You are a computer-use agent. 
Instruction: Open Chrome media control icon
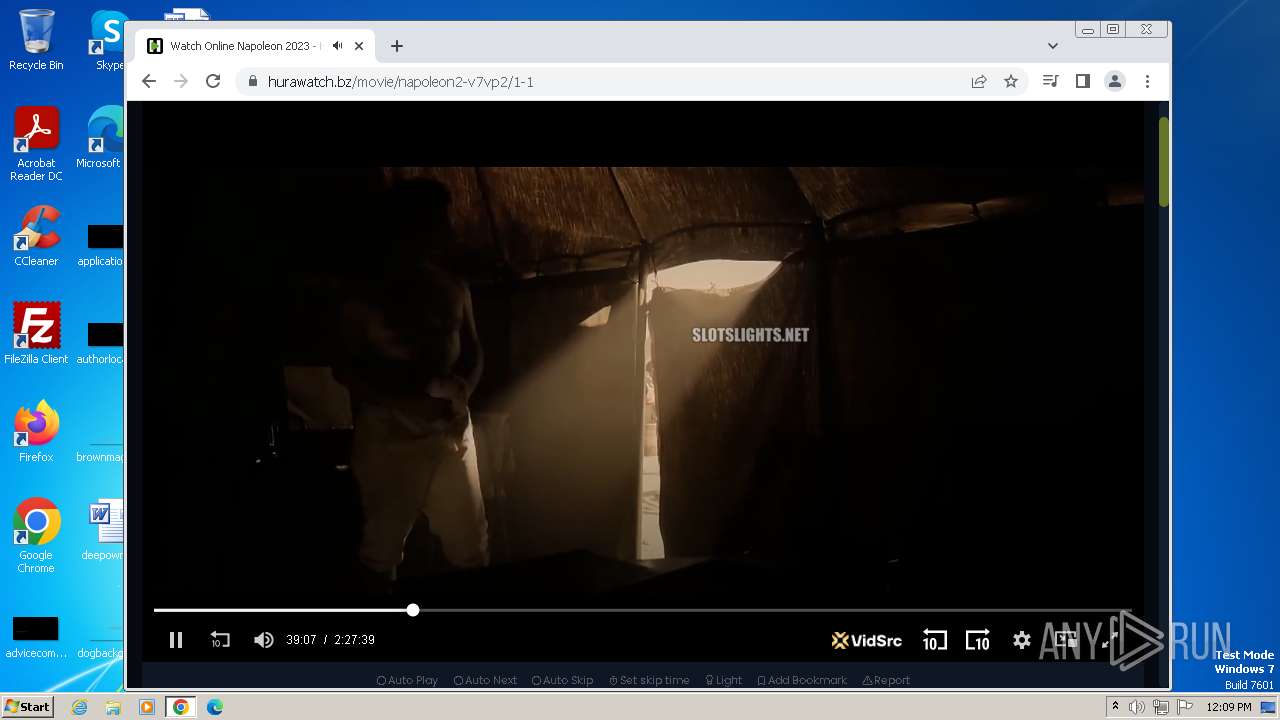[1050, 81]
